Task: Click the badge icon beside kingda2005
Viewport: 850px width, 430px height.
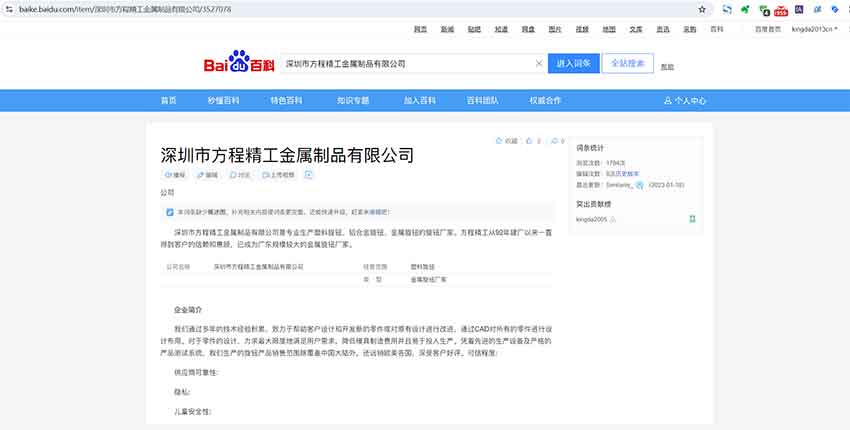Action: (x=613, y=220)
